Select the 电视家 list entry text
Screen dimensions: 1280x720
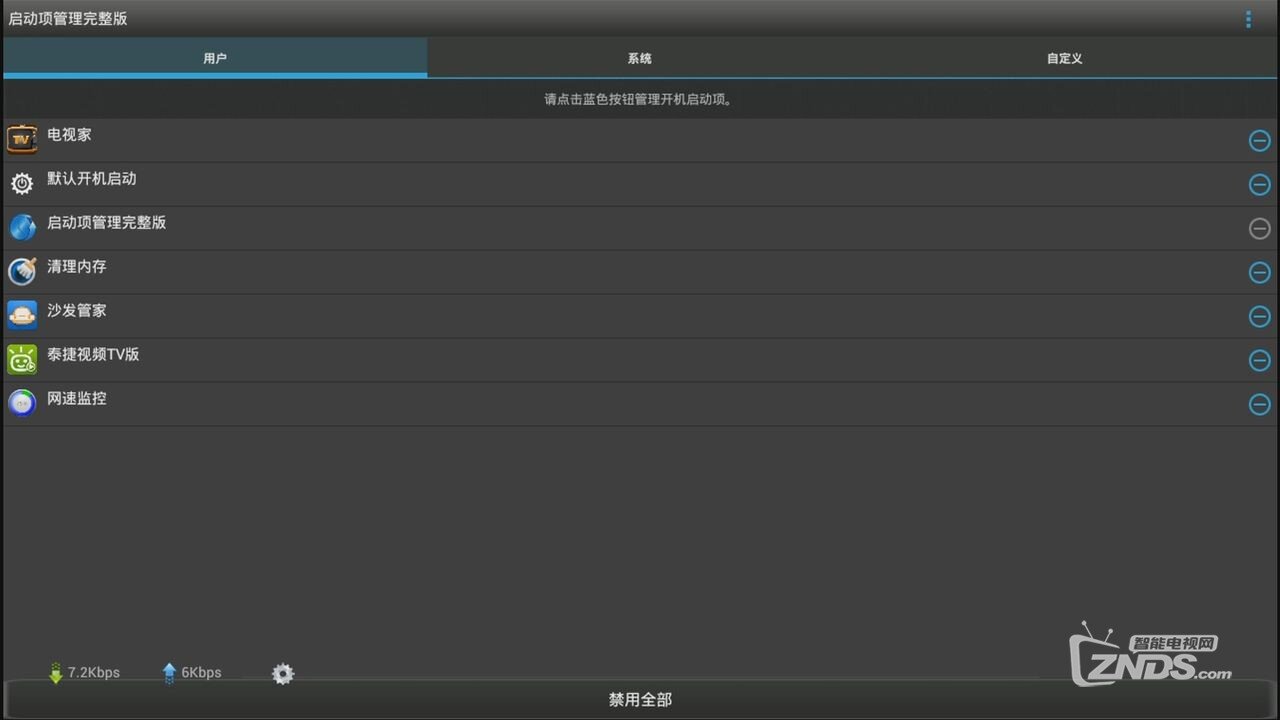pos(69,134)
